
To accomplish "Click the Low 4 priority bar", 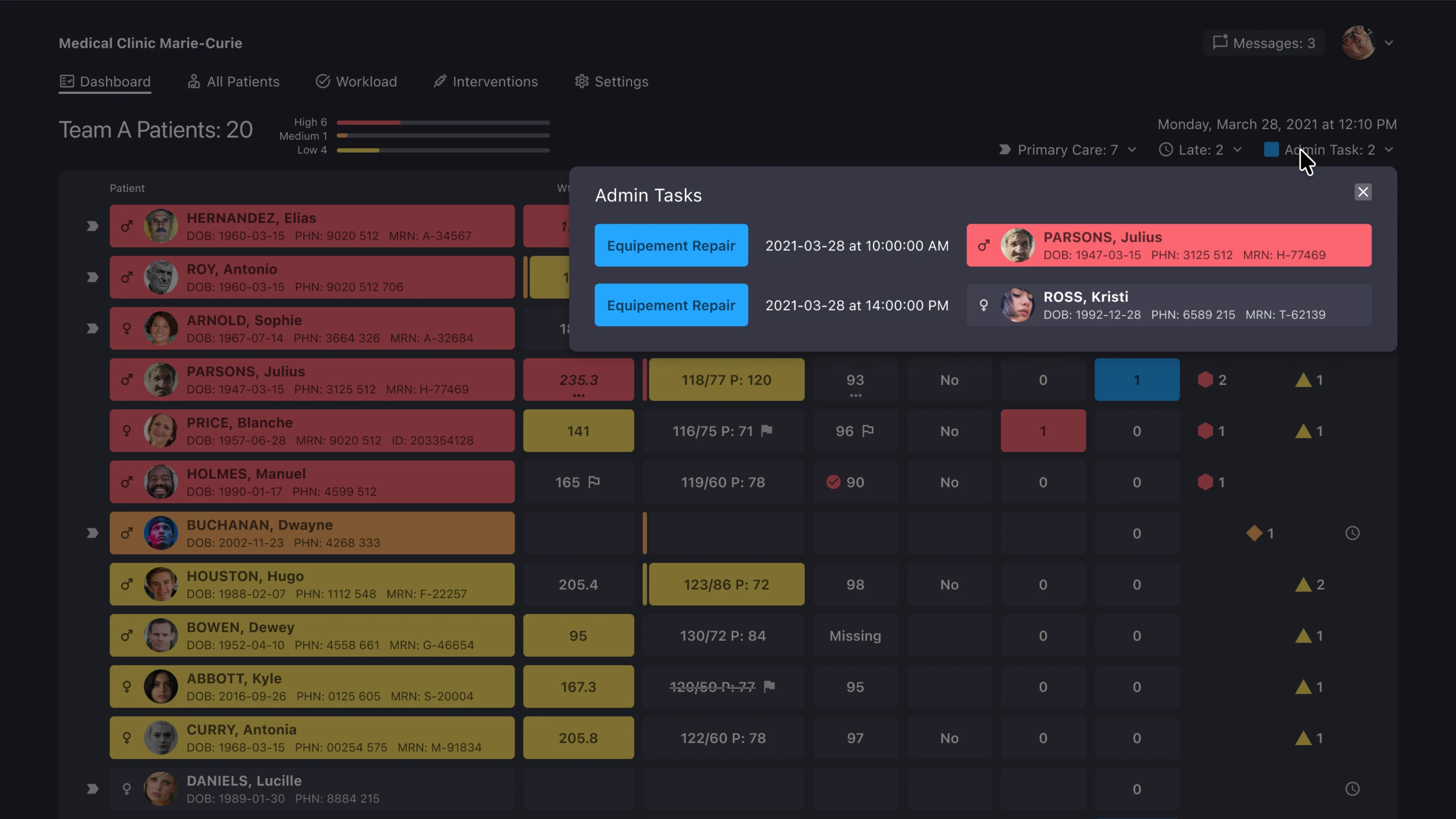I will pos(443,150).
